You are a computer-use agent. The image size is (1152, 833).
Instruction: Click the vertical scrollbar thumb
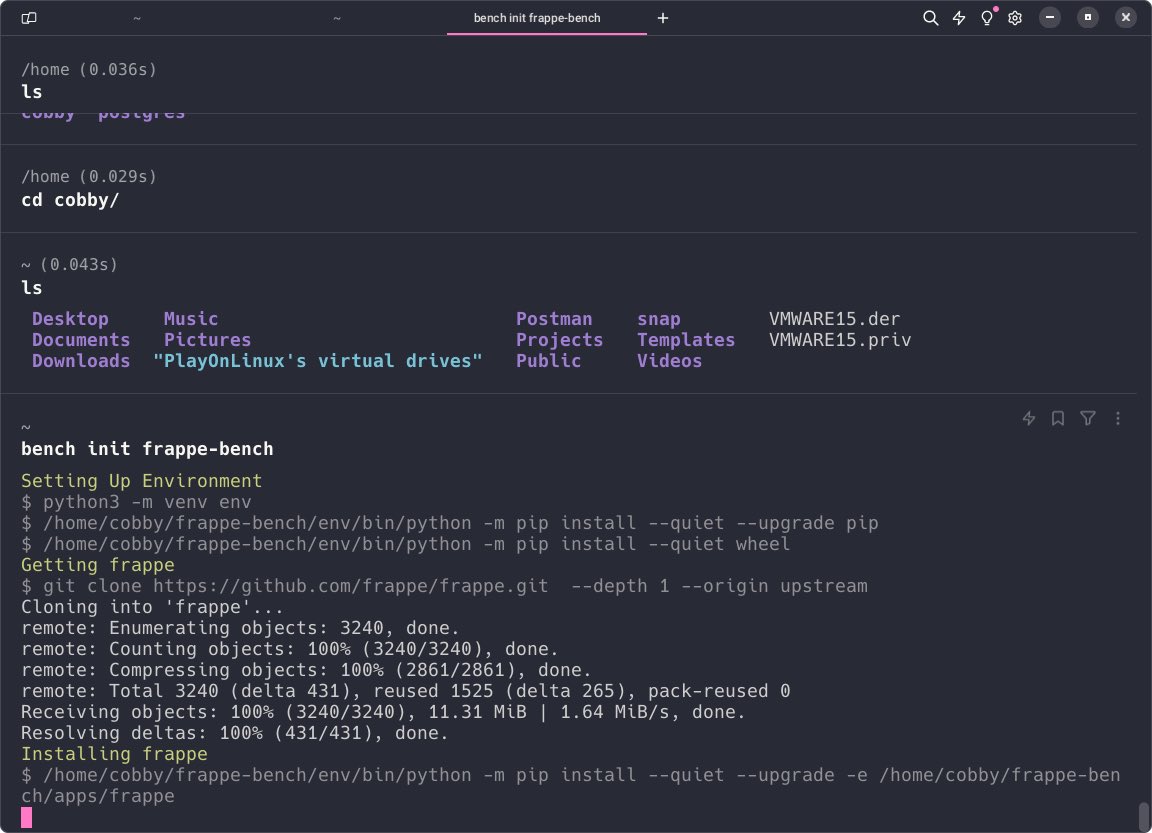1144,816
